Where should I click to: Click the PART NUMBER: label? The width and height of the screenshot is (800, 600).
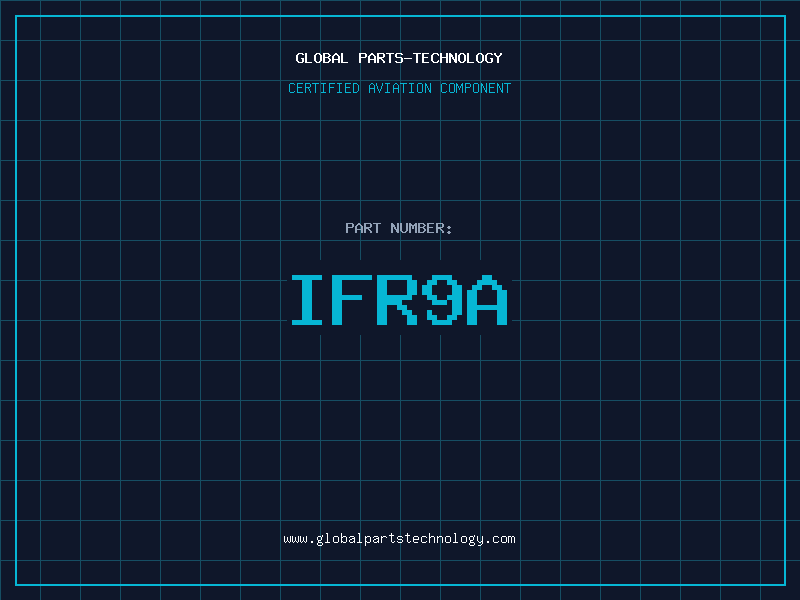point(399,228)
